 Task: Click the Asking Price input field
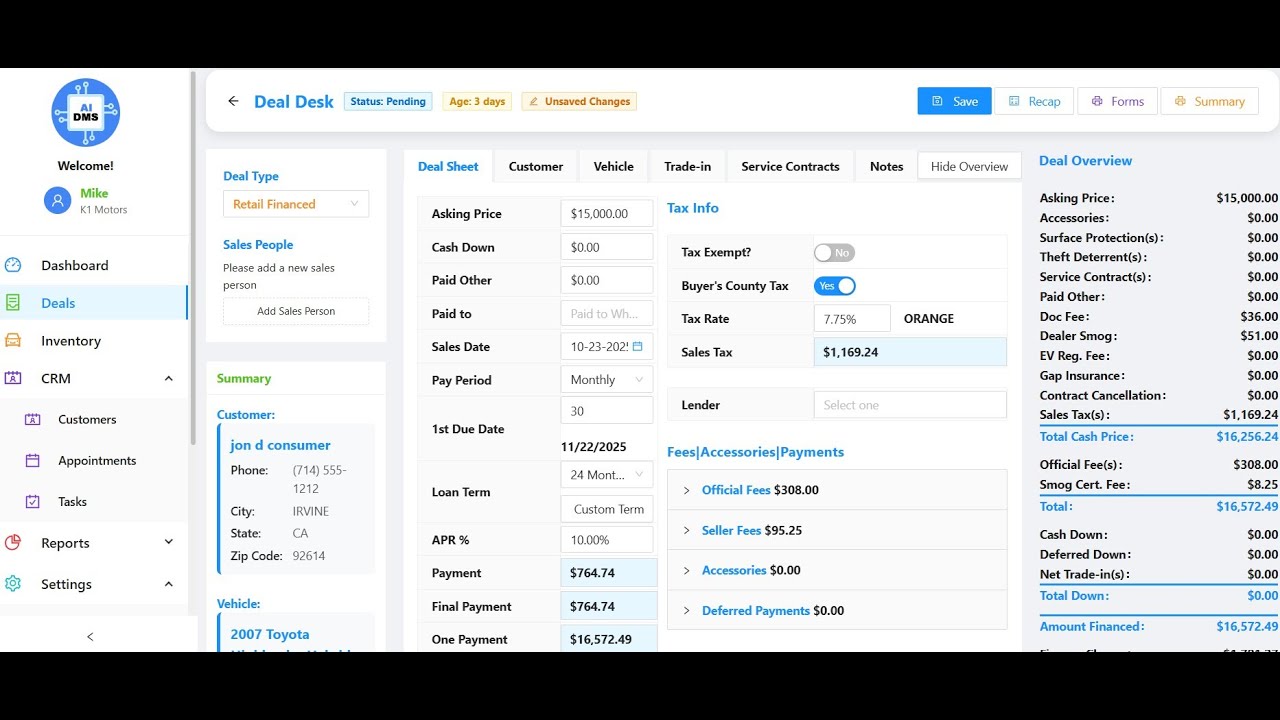point(607,214)
